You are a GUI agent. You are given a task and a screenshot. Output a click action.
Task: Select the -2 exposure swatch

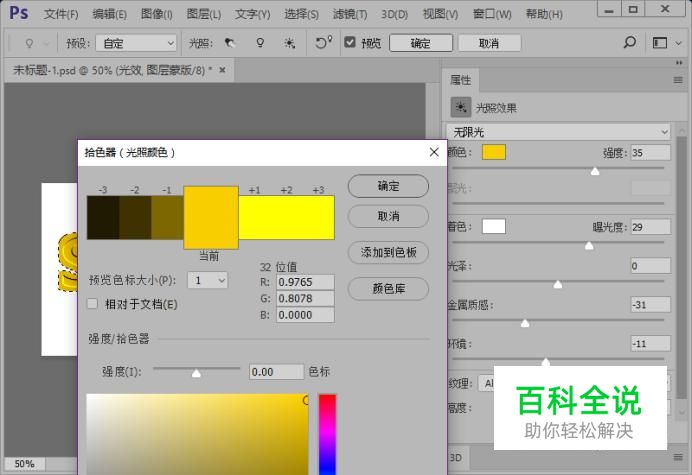click(x=135, y=217)
